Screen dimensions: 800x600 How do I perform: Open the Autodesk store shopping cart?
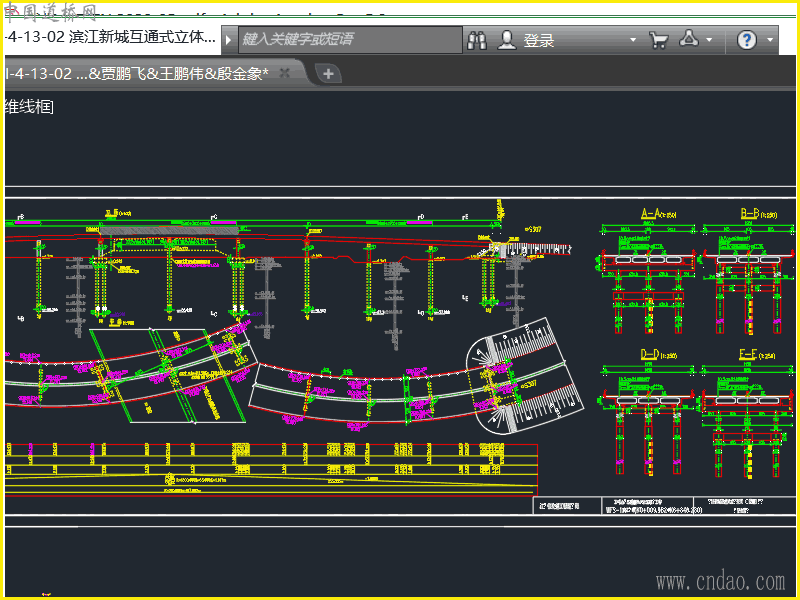click(x=658, y=40)
